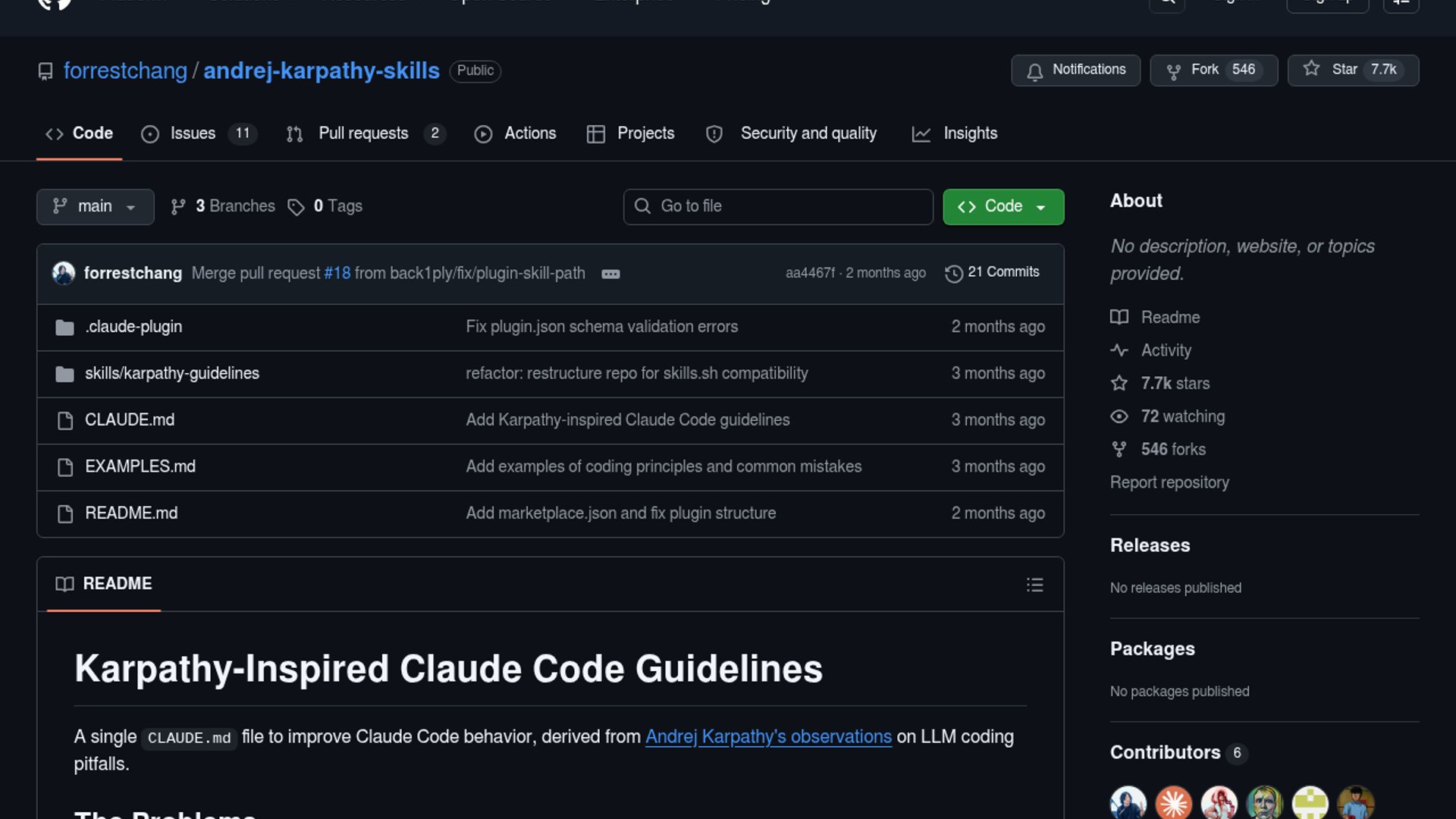
Task: Click the tag icon beside 0 Tags
Action: [296, 207]
